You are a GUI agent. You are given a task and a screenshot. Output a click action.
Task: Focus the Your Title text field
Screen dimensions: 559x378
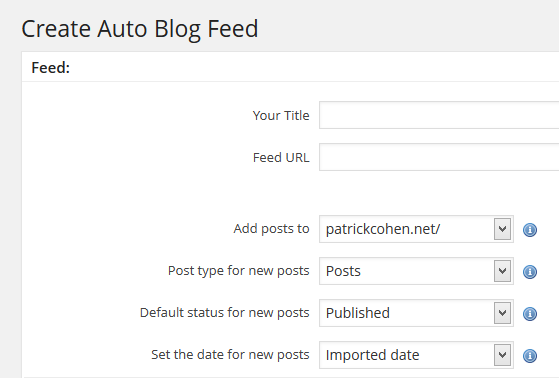[x=439, y=115]
